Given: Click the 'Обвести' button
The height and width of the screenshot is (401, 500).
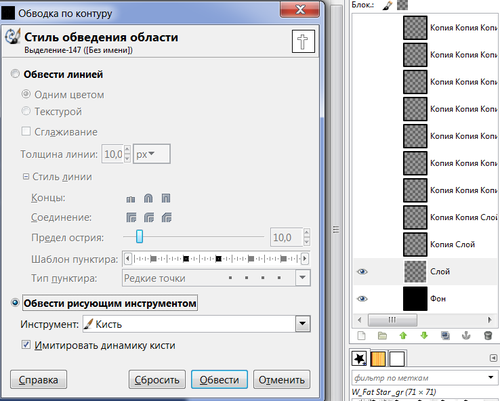Looking at the screenshot, I should pyautogui.click(x=219, y=379).
